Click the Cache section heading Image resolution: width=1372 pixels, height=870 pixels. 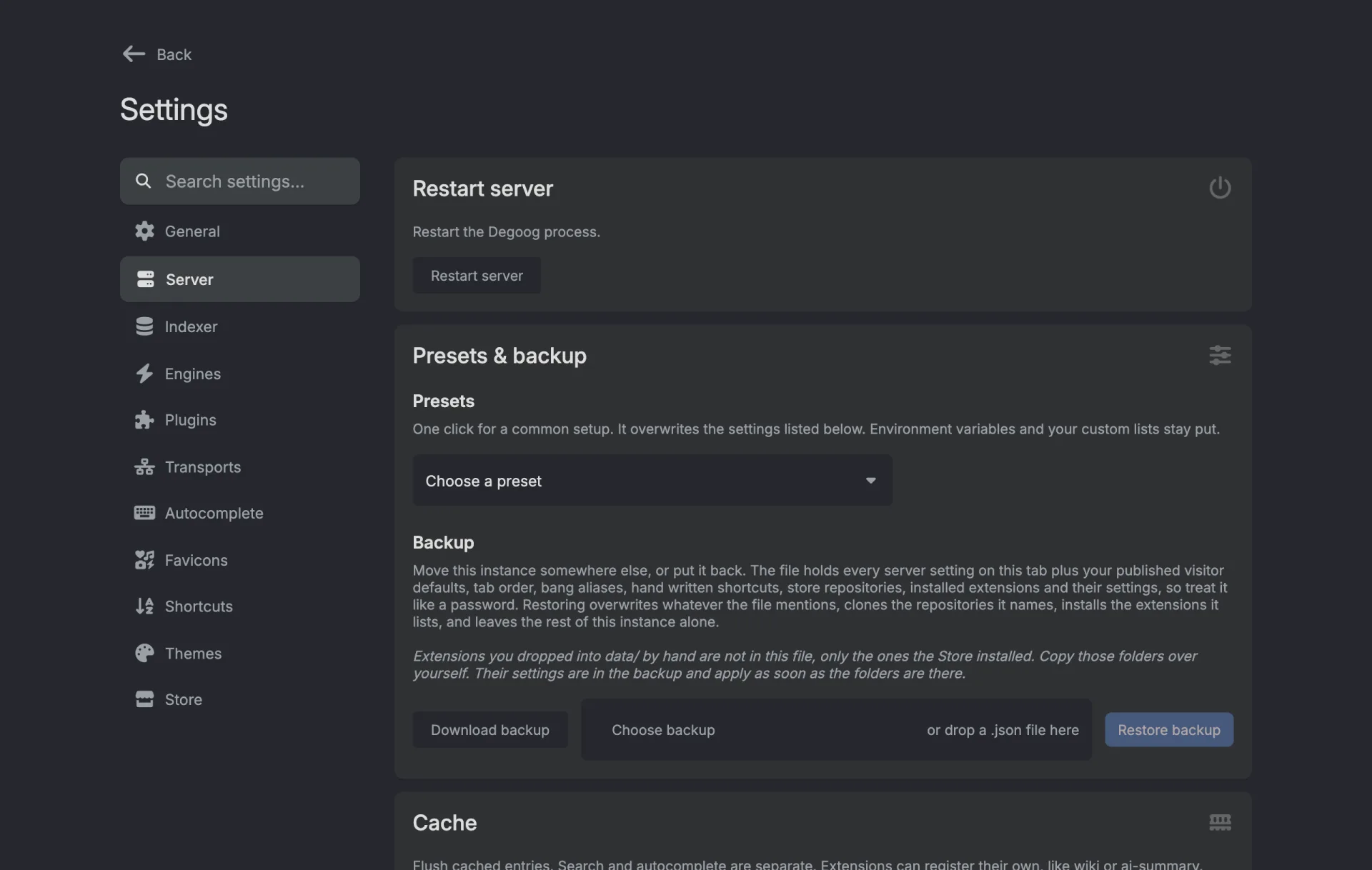pos(444,823)
